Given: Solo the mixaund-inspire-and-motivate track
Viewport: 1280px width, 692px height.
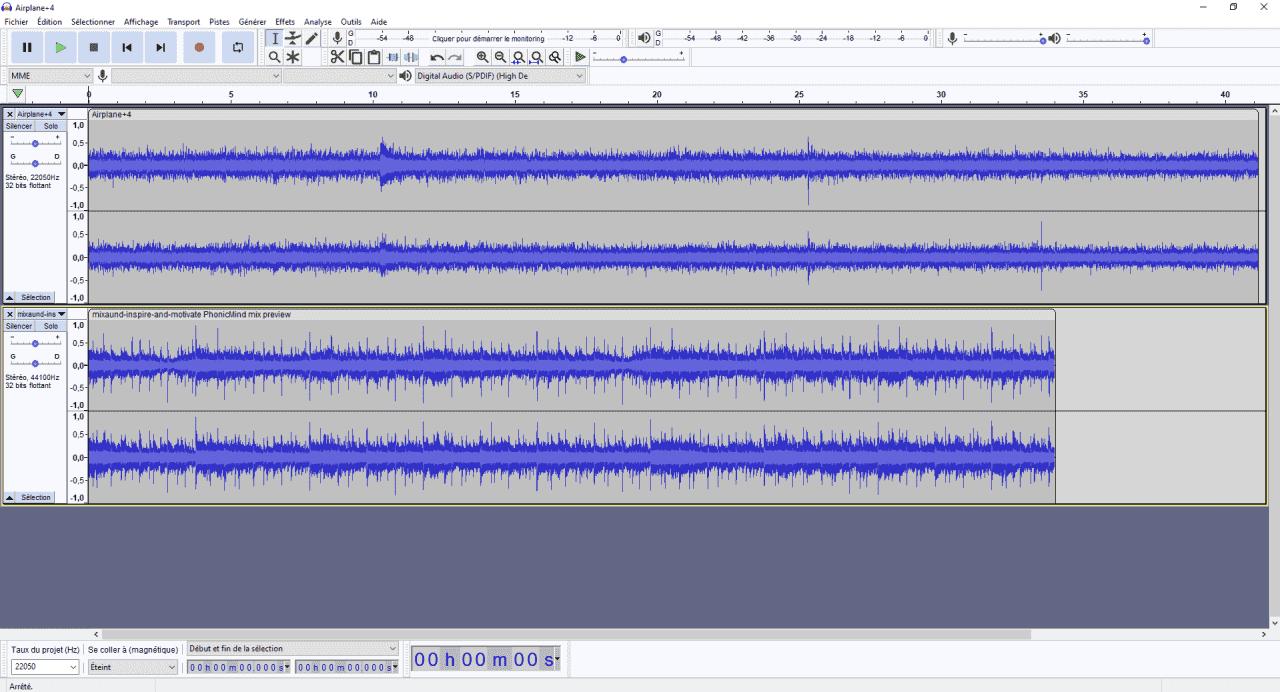Looking at the screenshot, I should [51, 325].
